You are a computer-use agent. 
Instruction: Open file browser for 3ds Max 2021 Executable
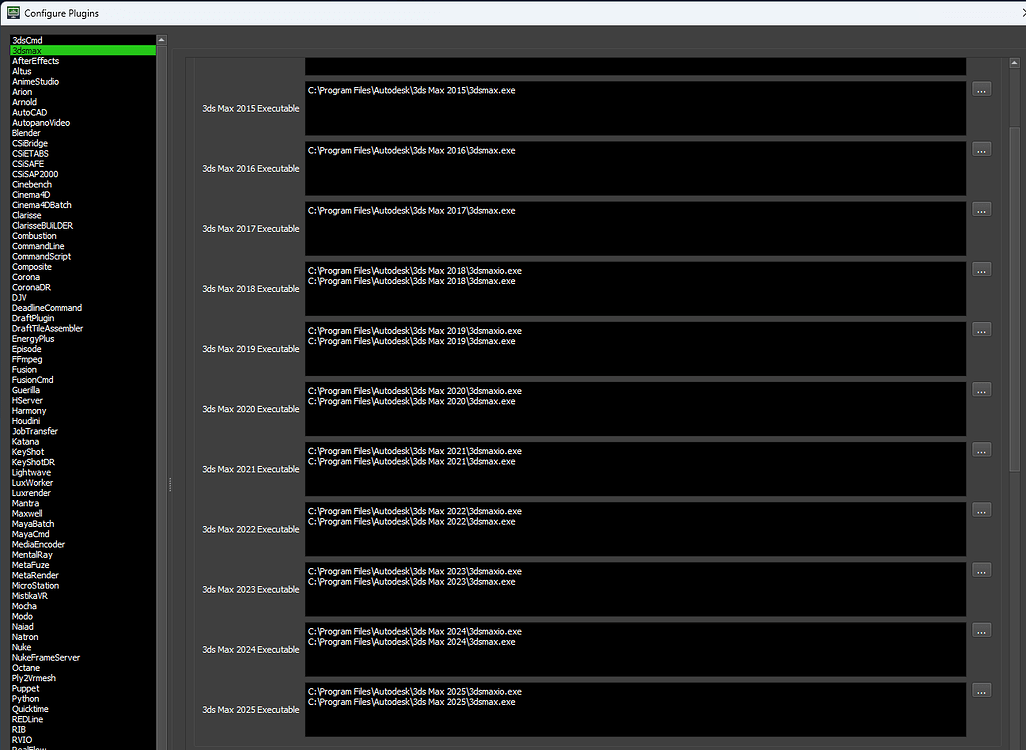point(981,450)
